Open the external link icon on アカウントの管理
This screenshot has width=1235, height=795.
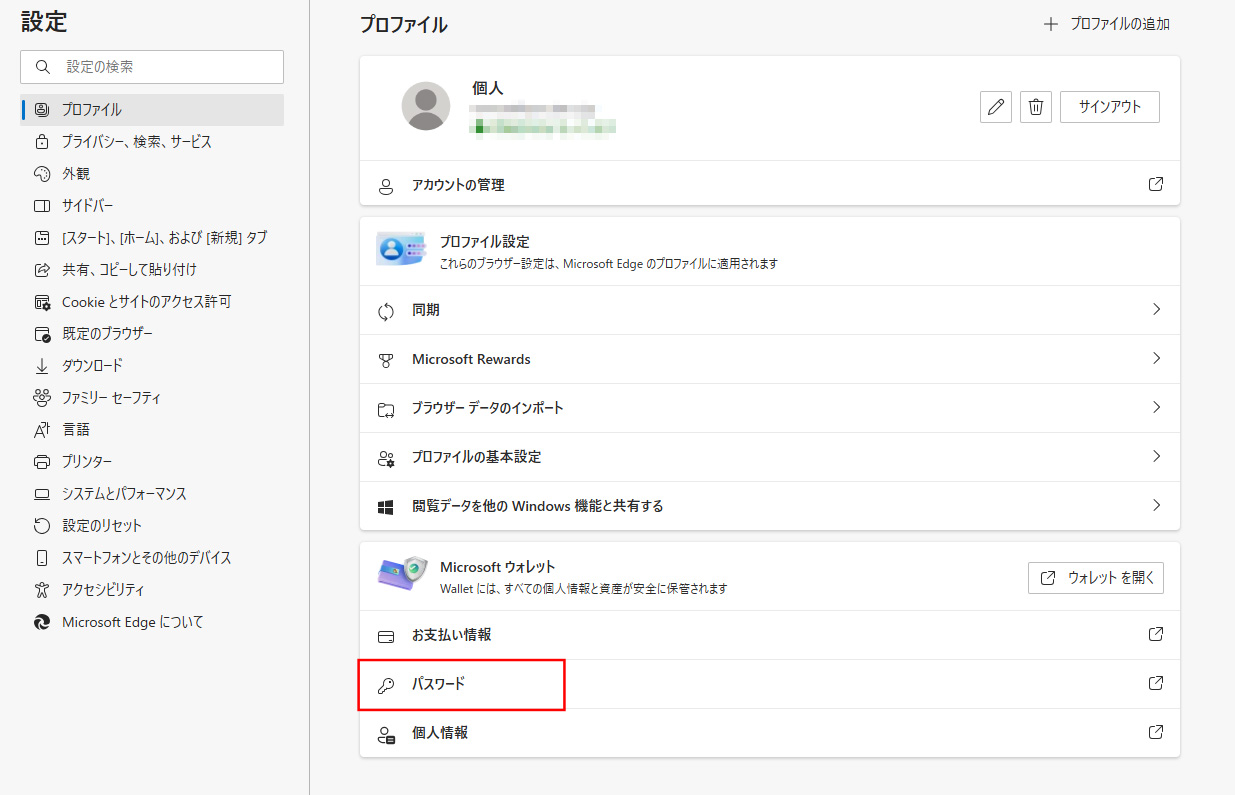(1156, 185)
